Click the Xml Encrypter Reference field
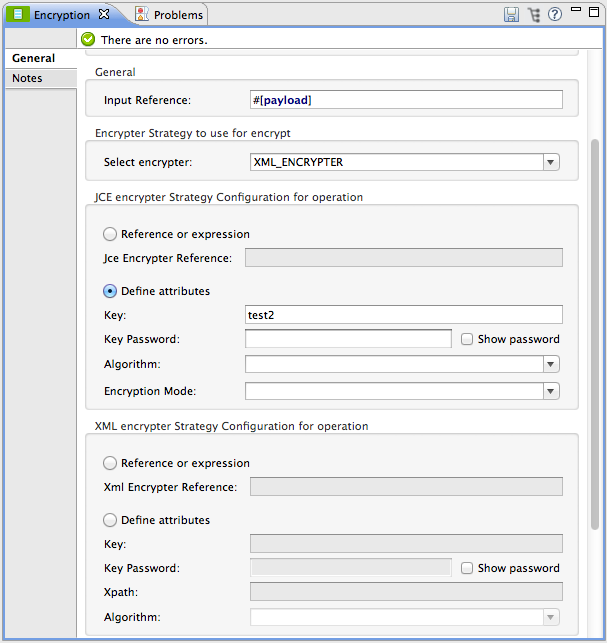The width and height of the screenshot is (607, 643). (x=406, y=486)
